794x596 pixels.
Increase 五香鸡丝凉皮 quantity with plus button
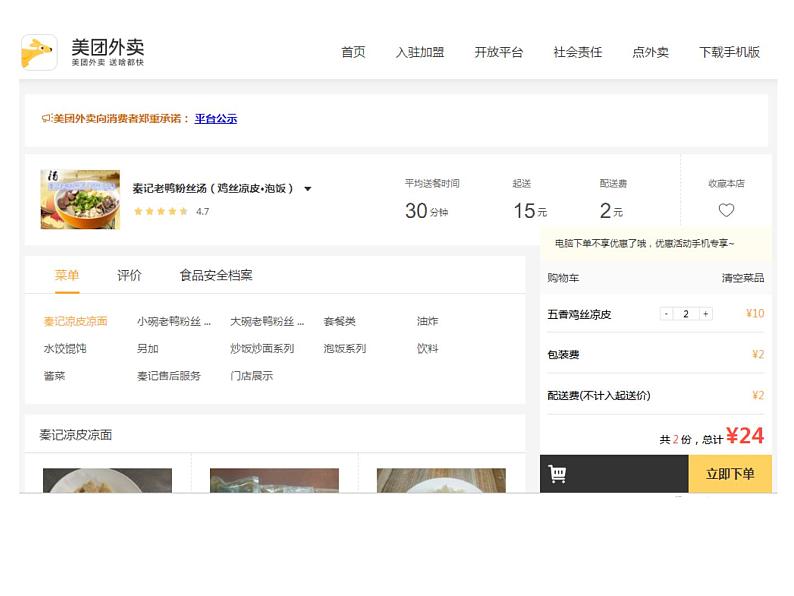(x=705, y=314)
